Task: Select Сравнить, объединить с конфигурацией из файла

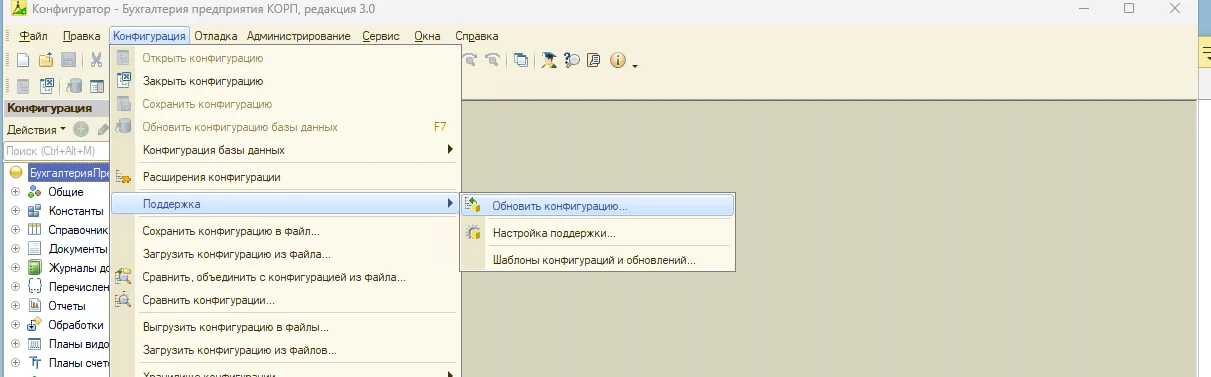Action: [x=285, y=277]
